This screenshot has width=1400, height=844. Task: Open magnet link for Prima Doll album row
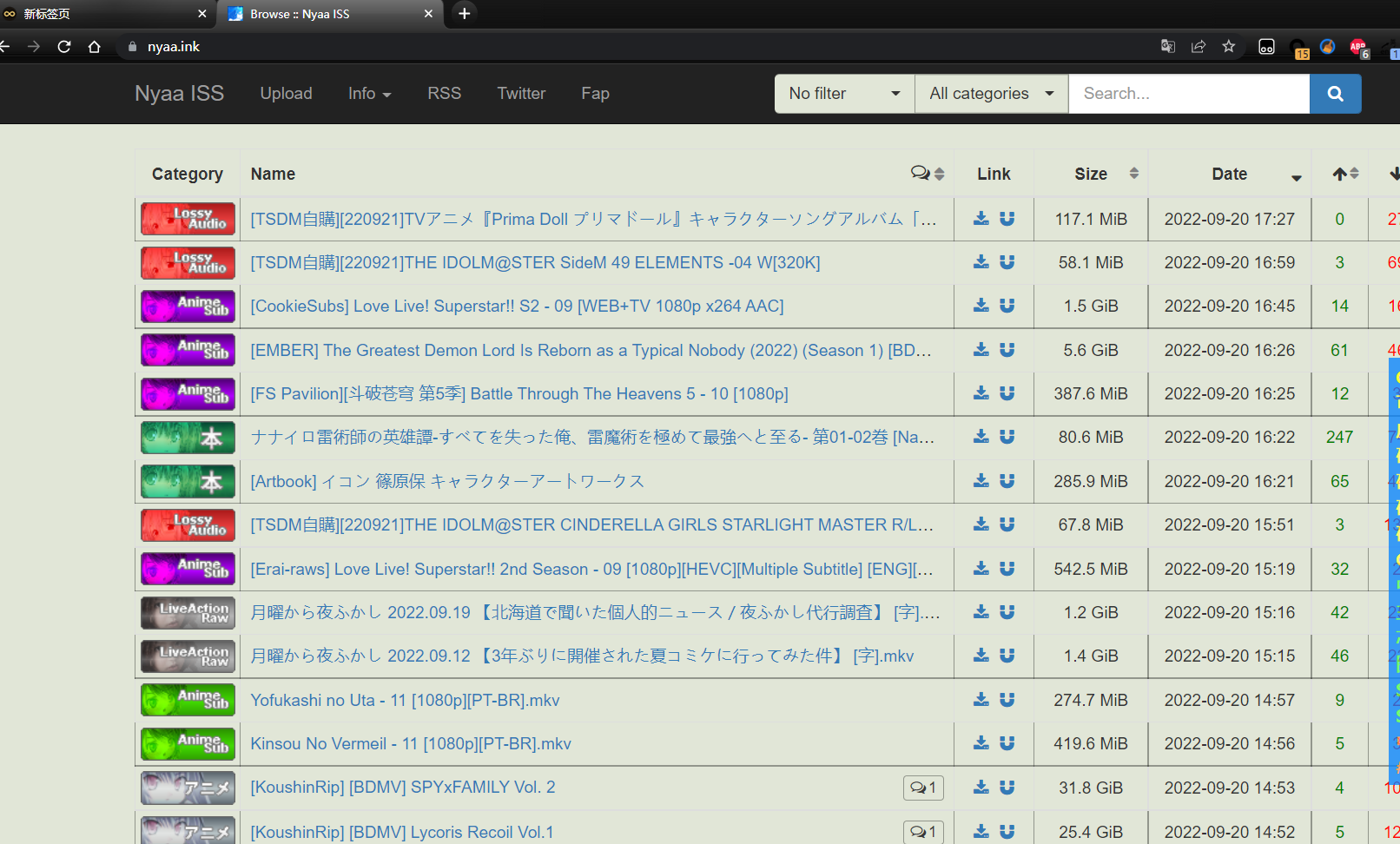(1007, 219)
